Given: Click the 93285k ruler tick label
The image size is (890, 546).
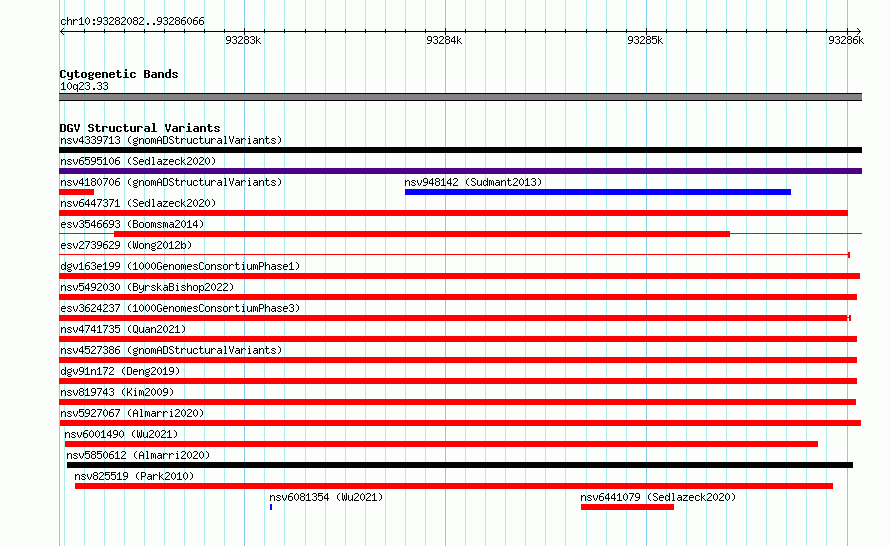Looking at the screenshot, I should [645, 40].
